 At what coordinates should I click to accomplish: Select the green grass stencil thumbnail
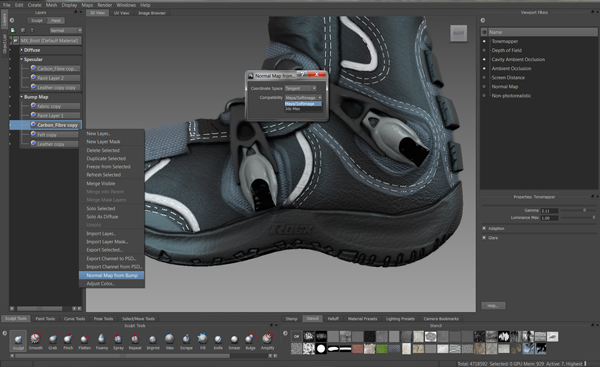pyautogui.click(x=382, y=349)
